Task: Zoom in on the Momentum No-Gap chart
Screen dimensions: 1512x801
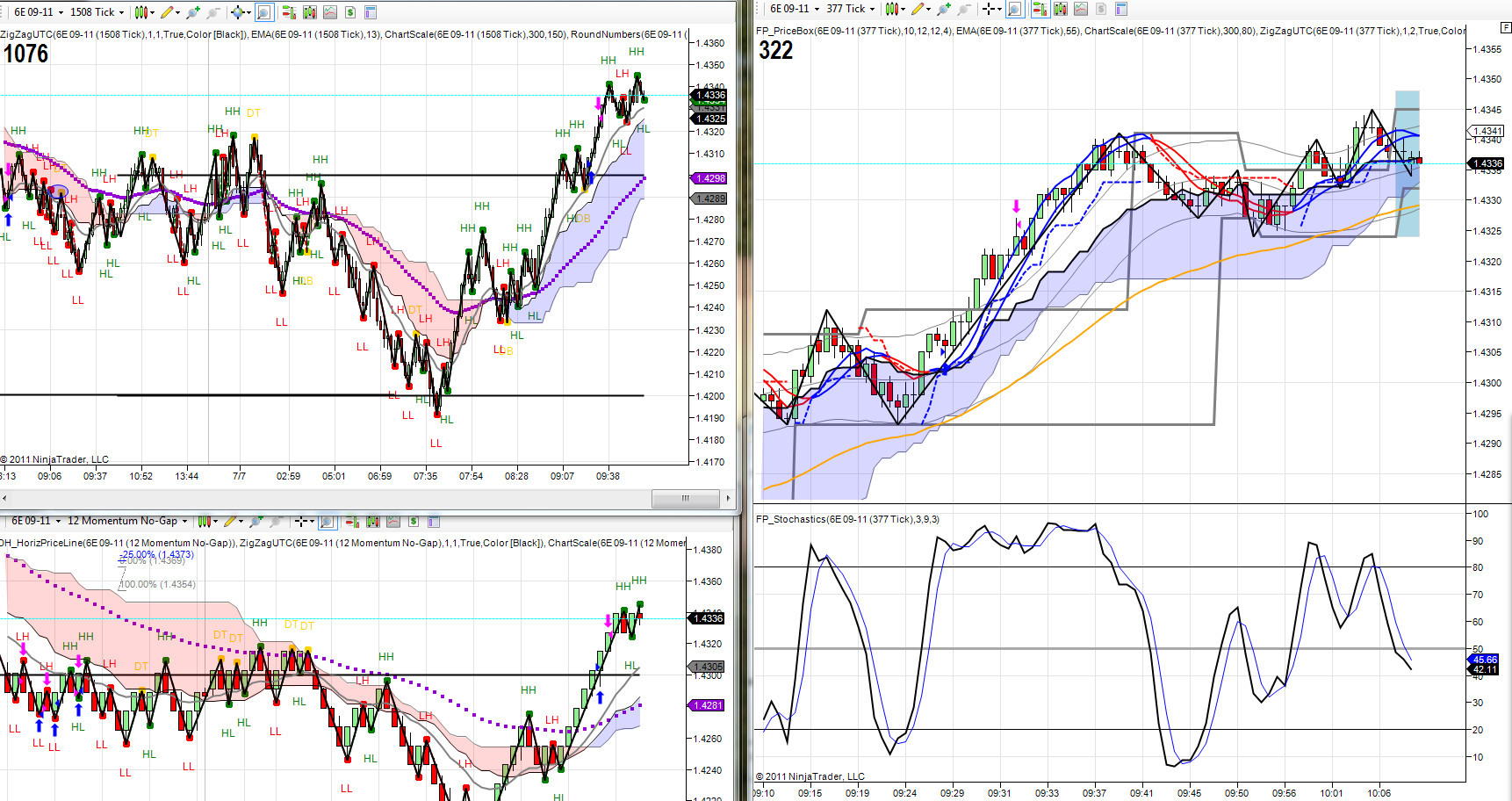Action: pos(256,521)
